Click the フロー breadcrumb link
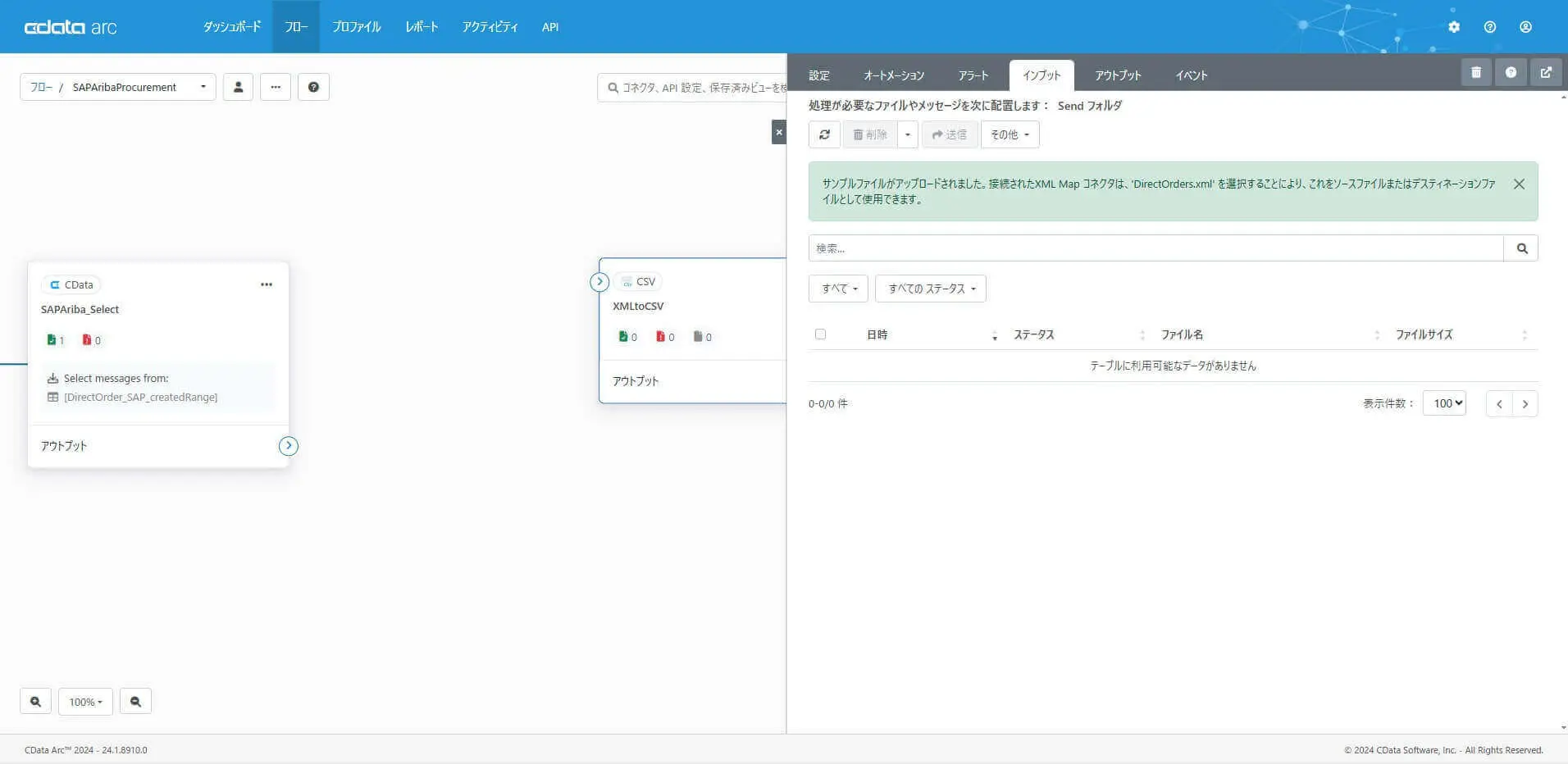 tap(41, 87)
